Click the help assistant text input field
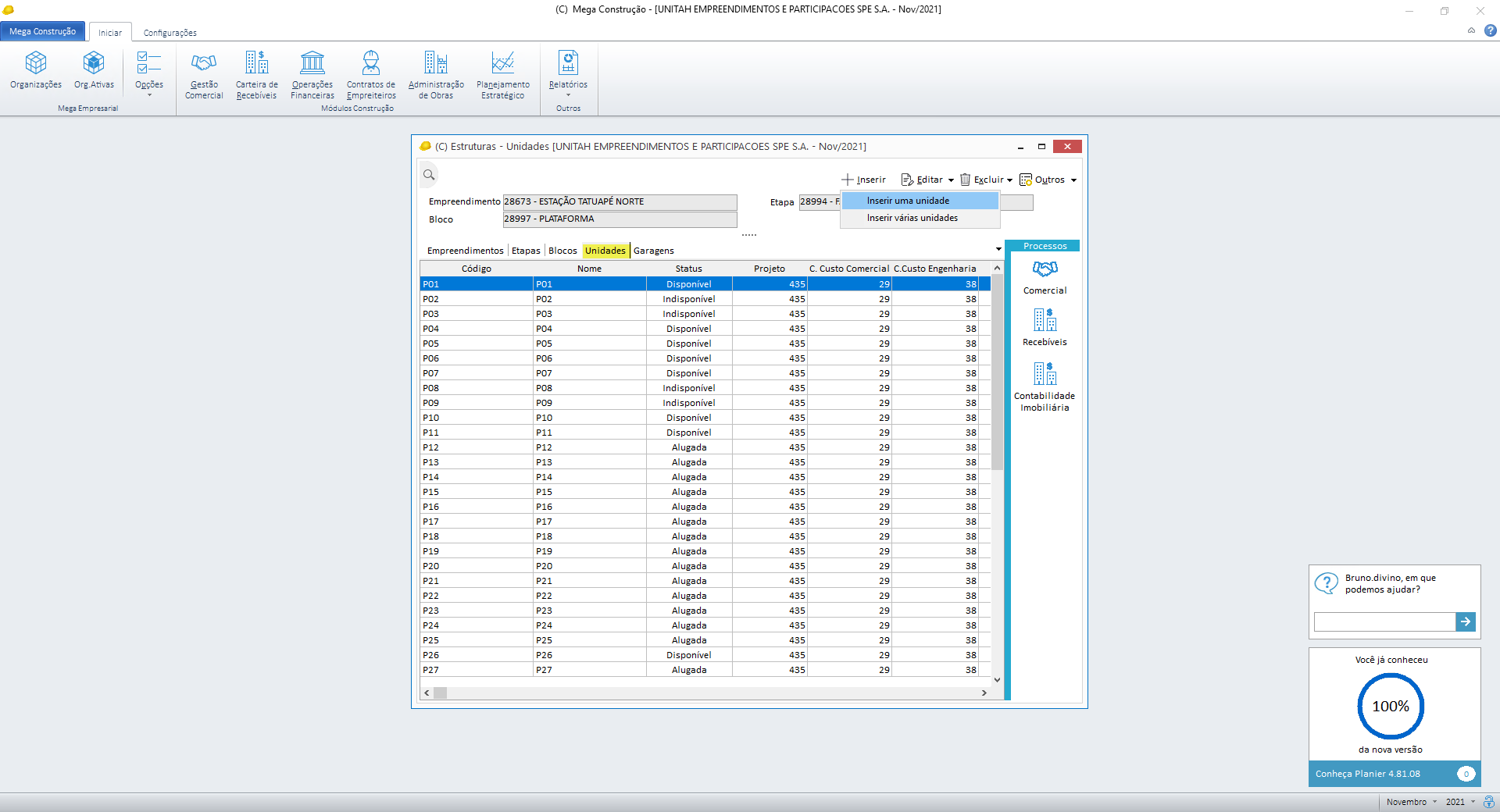The image size is (1500, 812). coord(1384,621)
